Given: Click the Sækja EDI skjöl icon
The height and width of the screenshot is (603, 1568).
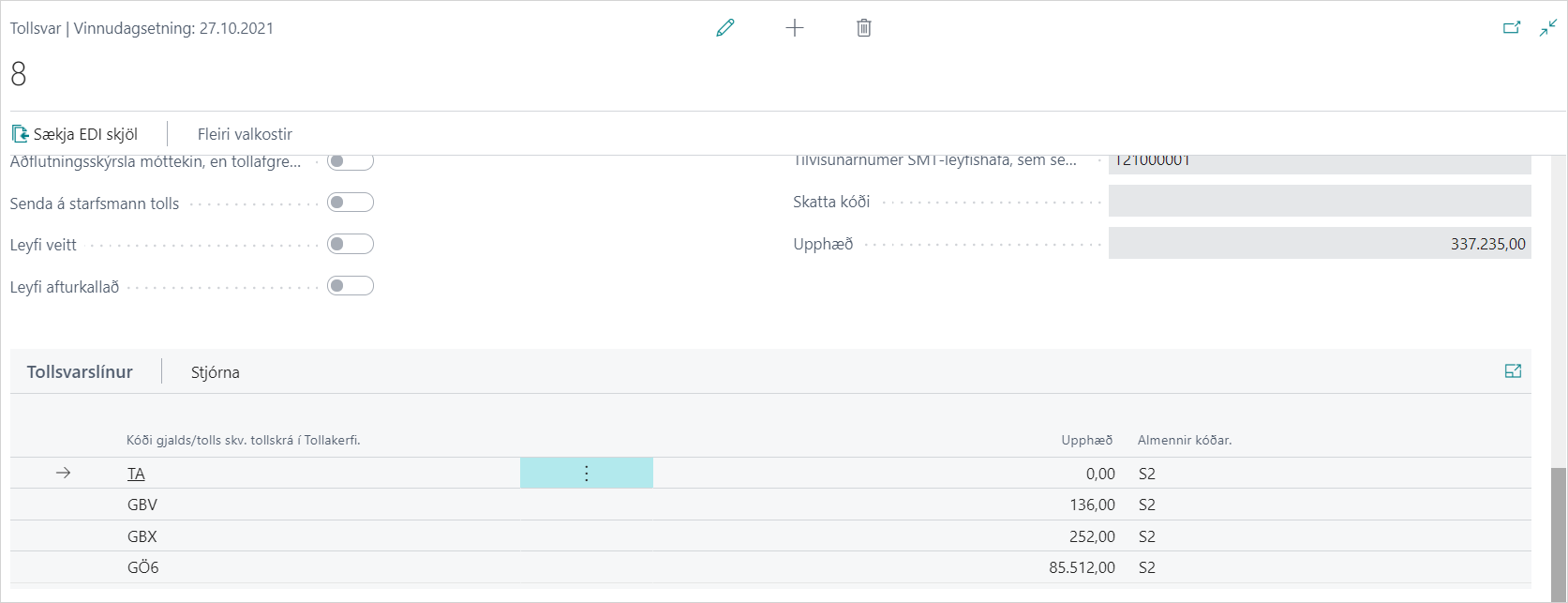Looking at the screenshot, I should [x=21, y=134].
